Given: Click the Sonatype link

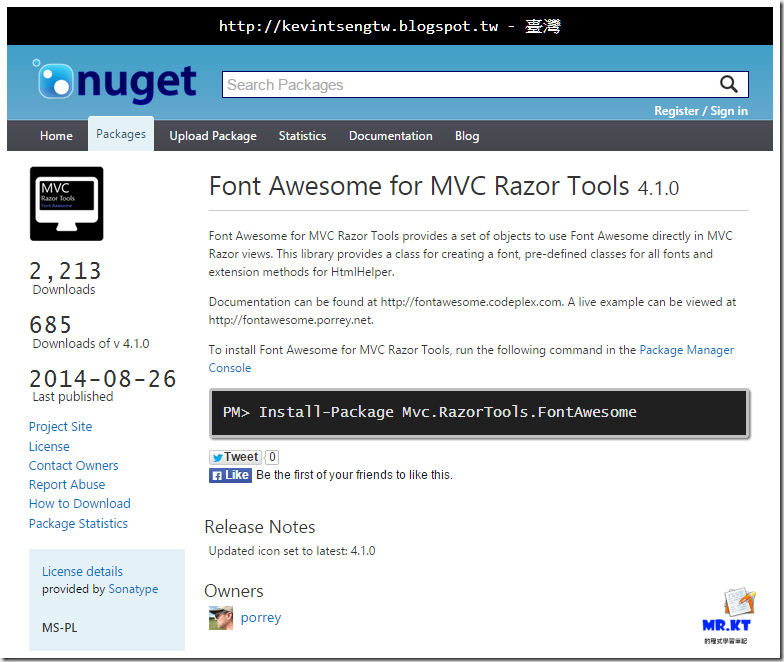Looking at the screenshot, I should 133,589.
